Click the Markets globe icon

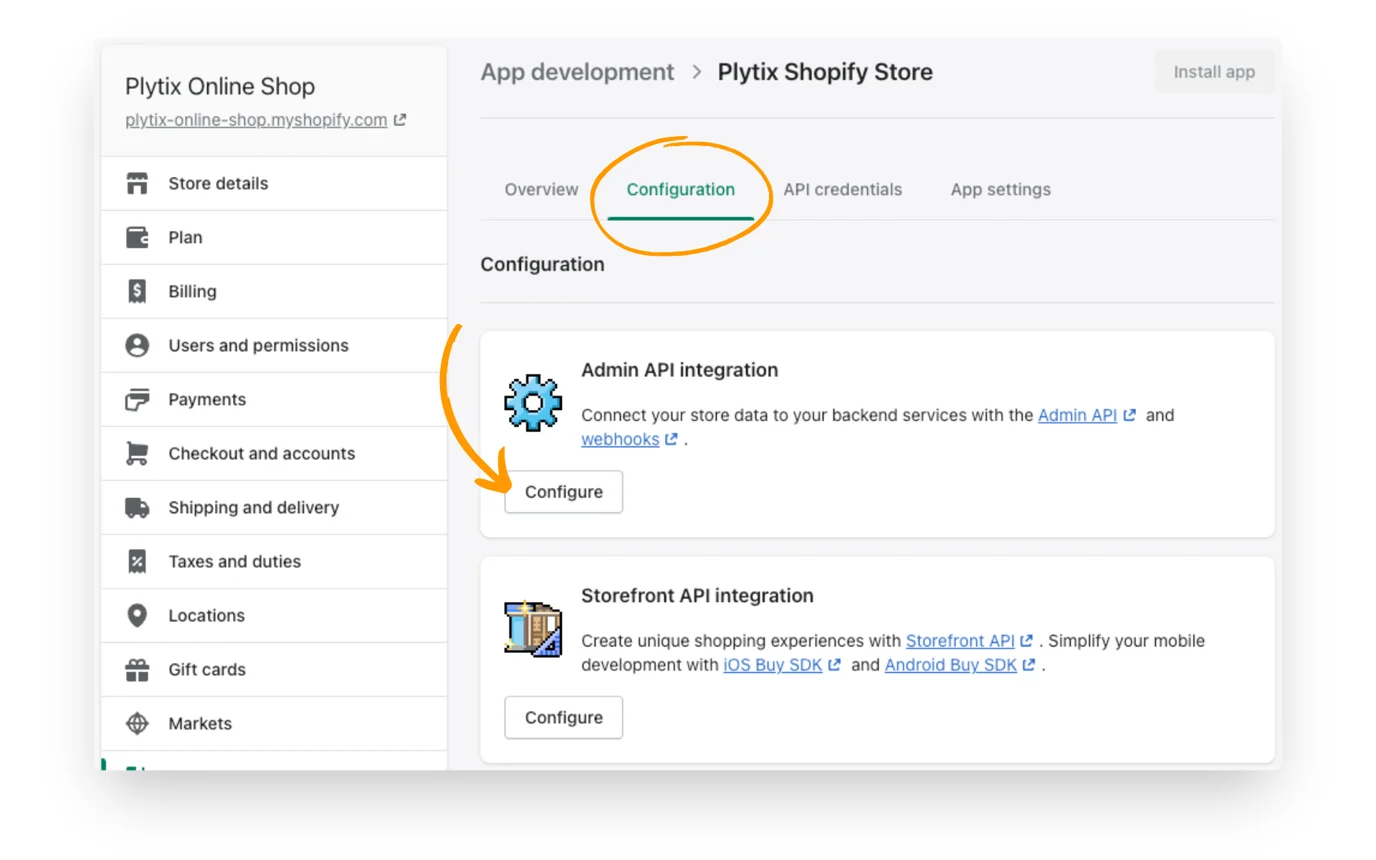pos(140,723)
